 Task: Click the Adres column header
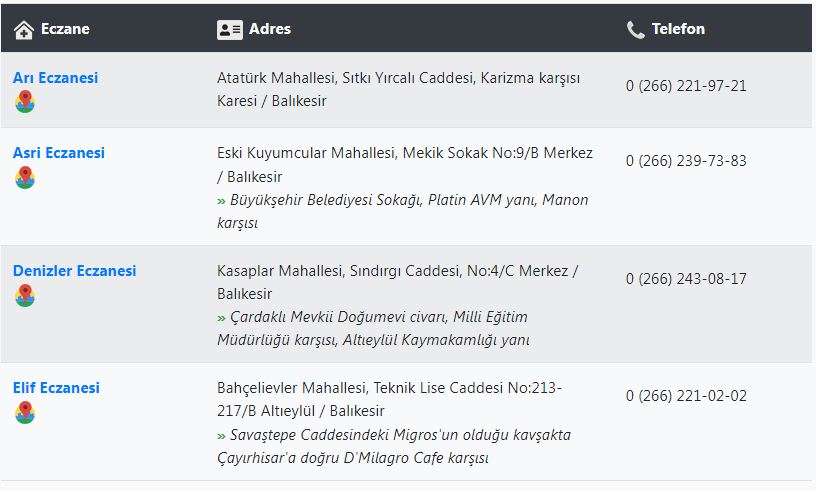click(270, 29)
